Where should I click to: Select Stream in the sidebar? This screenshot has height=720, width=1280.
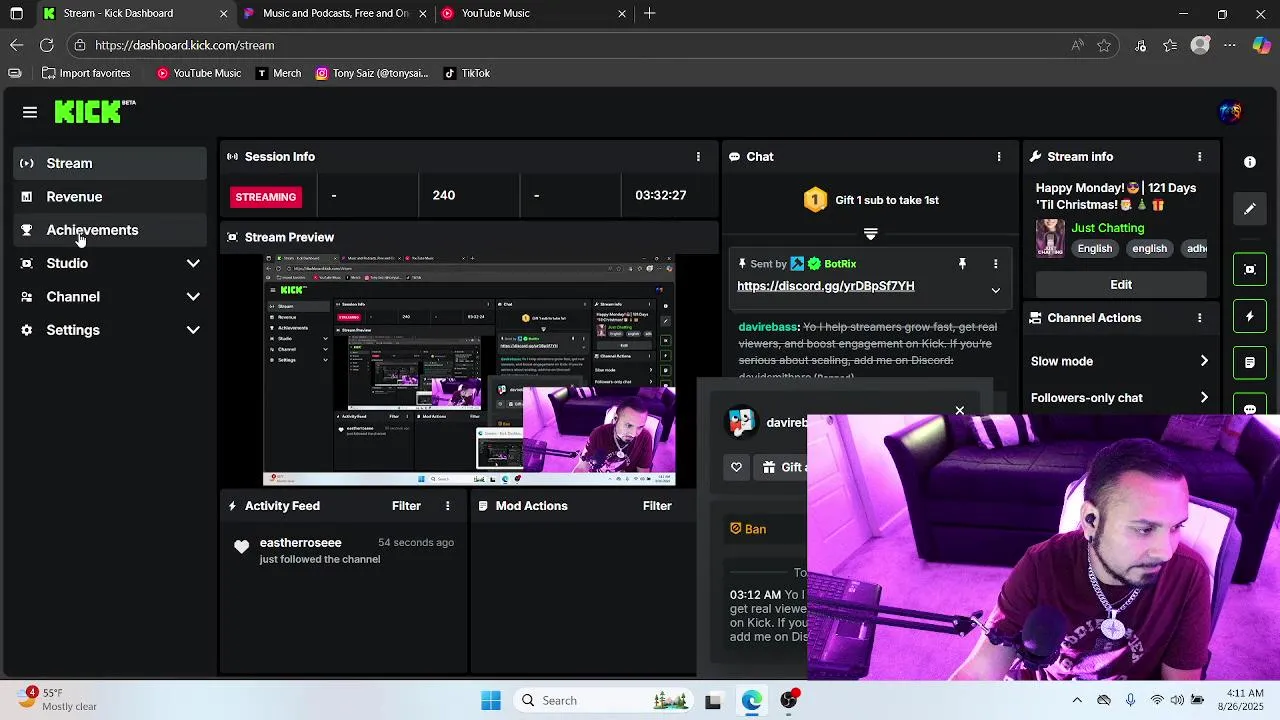[110, 163]
